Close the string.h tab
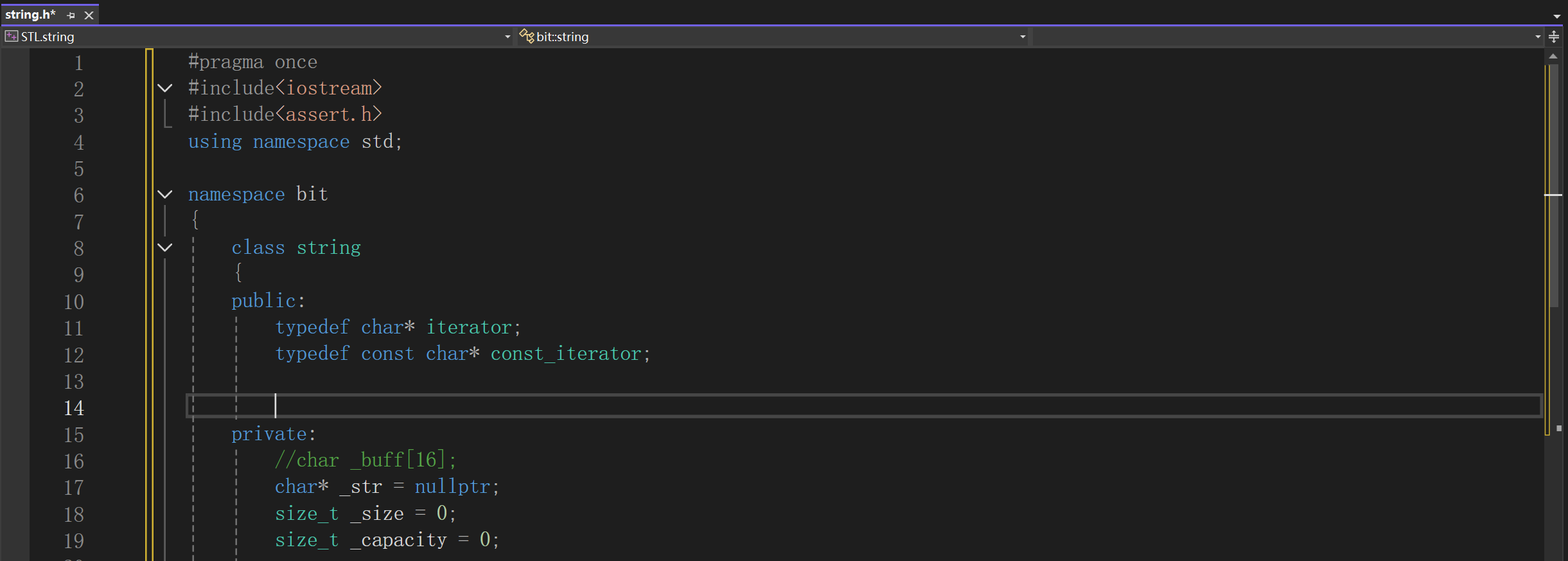Viewport: 1568px width, 561px height. [x=89, y=15]
